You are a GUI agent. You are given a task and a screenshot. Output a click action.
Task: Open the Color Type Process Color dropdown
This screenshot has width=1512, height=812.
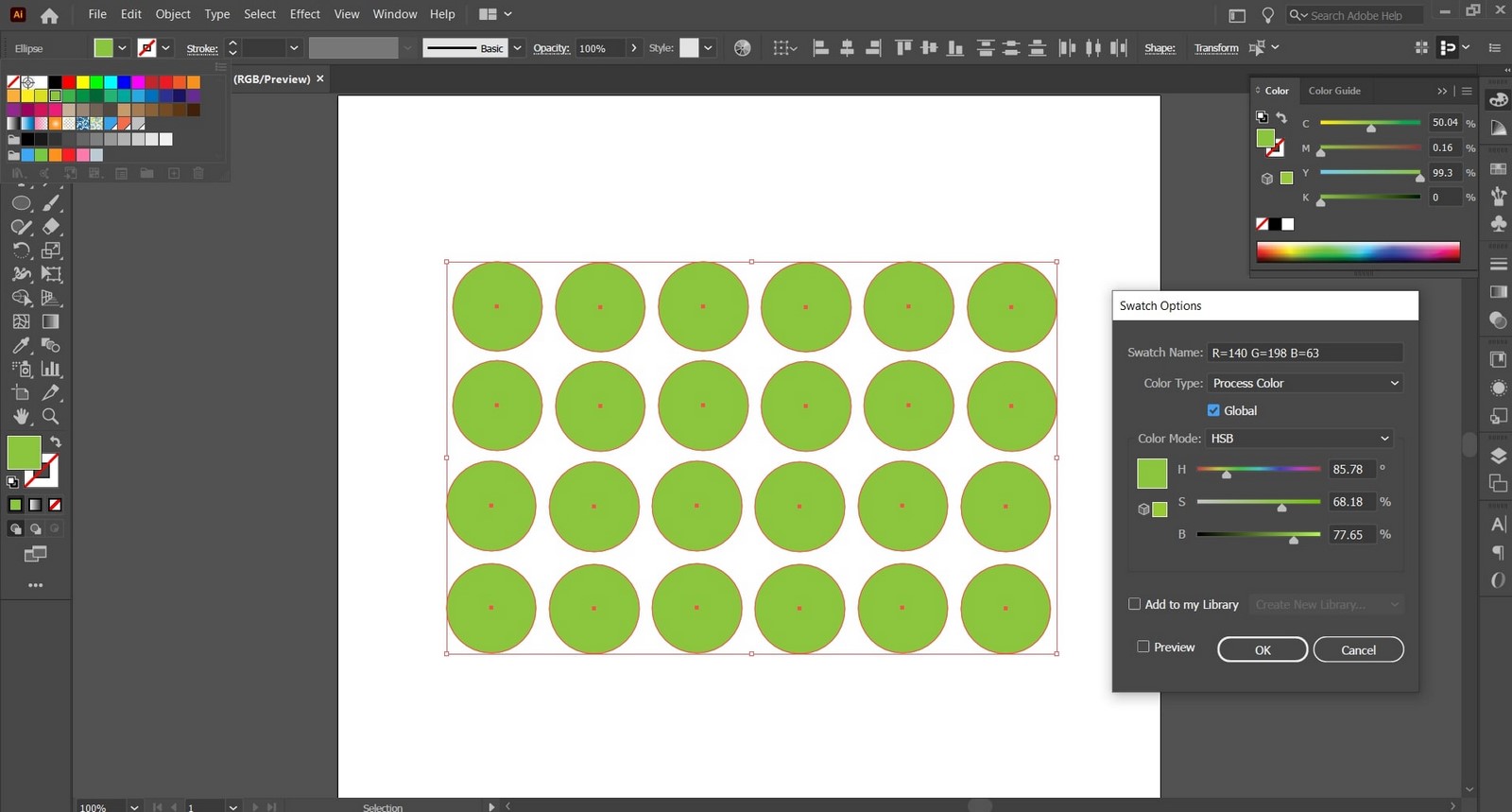pos(1305,383)
